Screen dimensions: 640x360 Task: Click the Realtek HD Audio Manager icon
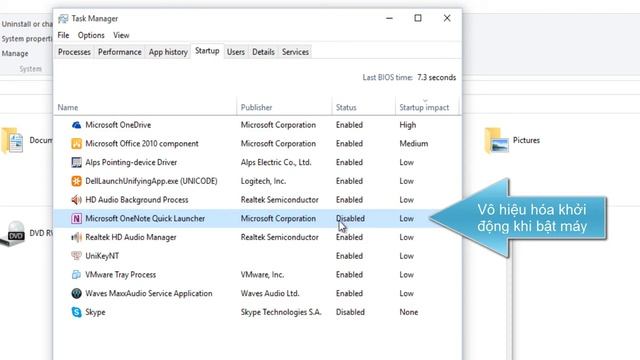click(76, 237)
